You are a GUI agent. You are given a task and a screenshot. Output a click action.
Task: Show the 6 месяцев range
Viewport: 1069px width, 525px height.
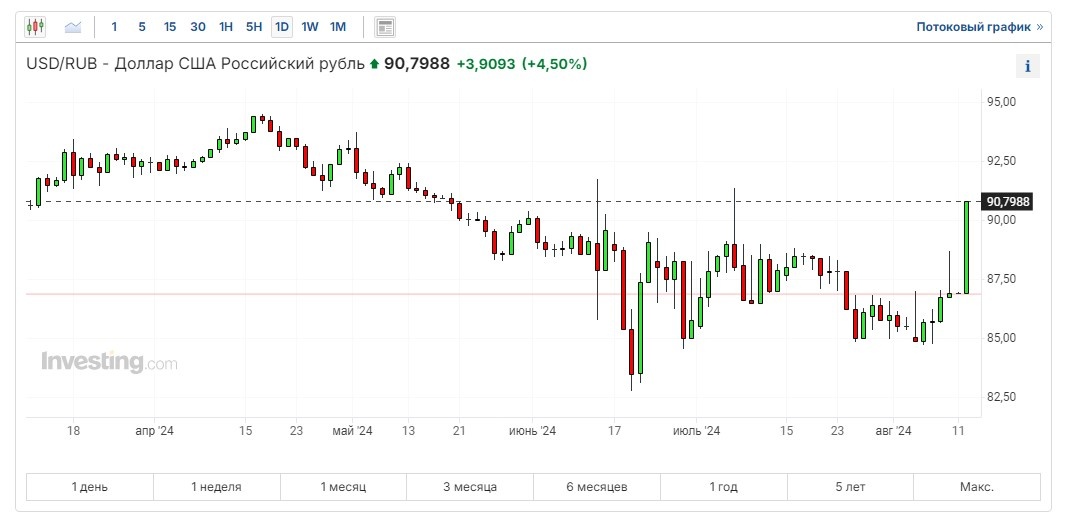pos(597,487)
